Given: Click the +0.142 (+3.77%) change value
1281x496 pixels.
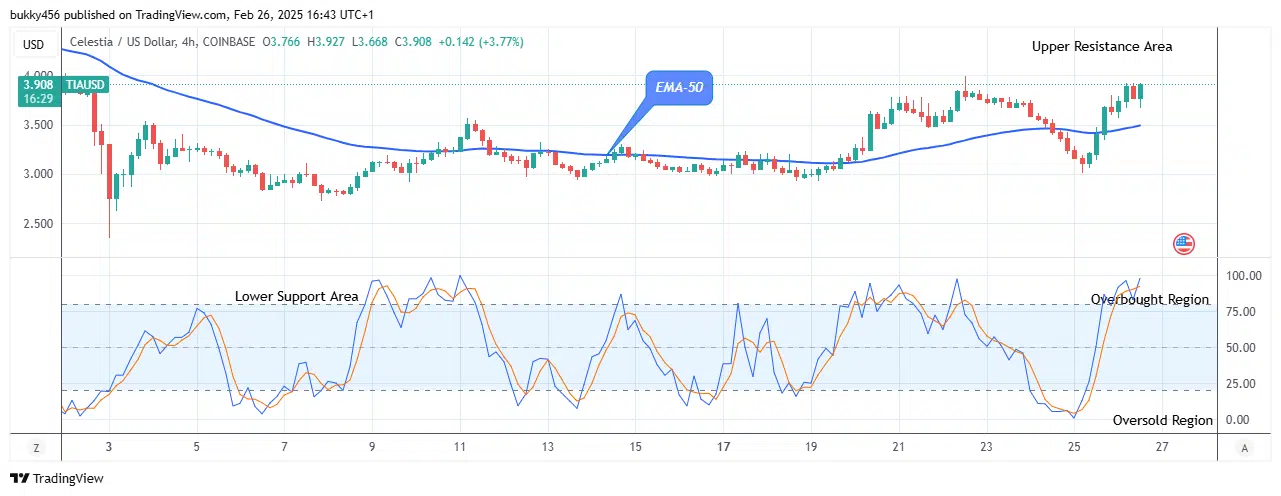Looking at the screenshot, I should (480, 42).
